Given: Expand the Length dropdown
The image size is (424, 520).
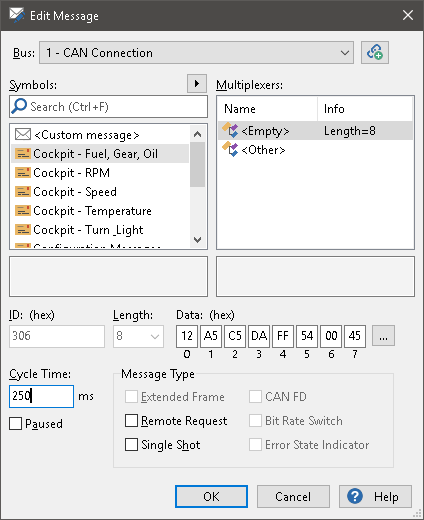Looking at the screenshot, I should (x=138, y=336).
